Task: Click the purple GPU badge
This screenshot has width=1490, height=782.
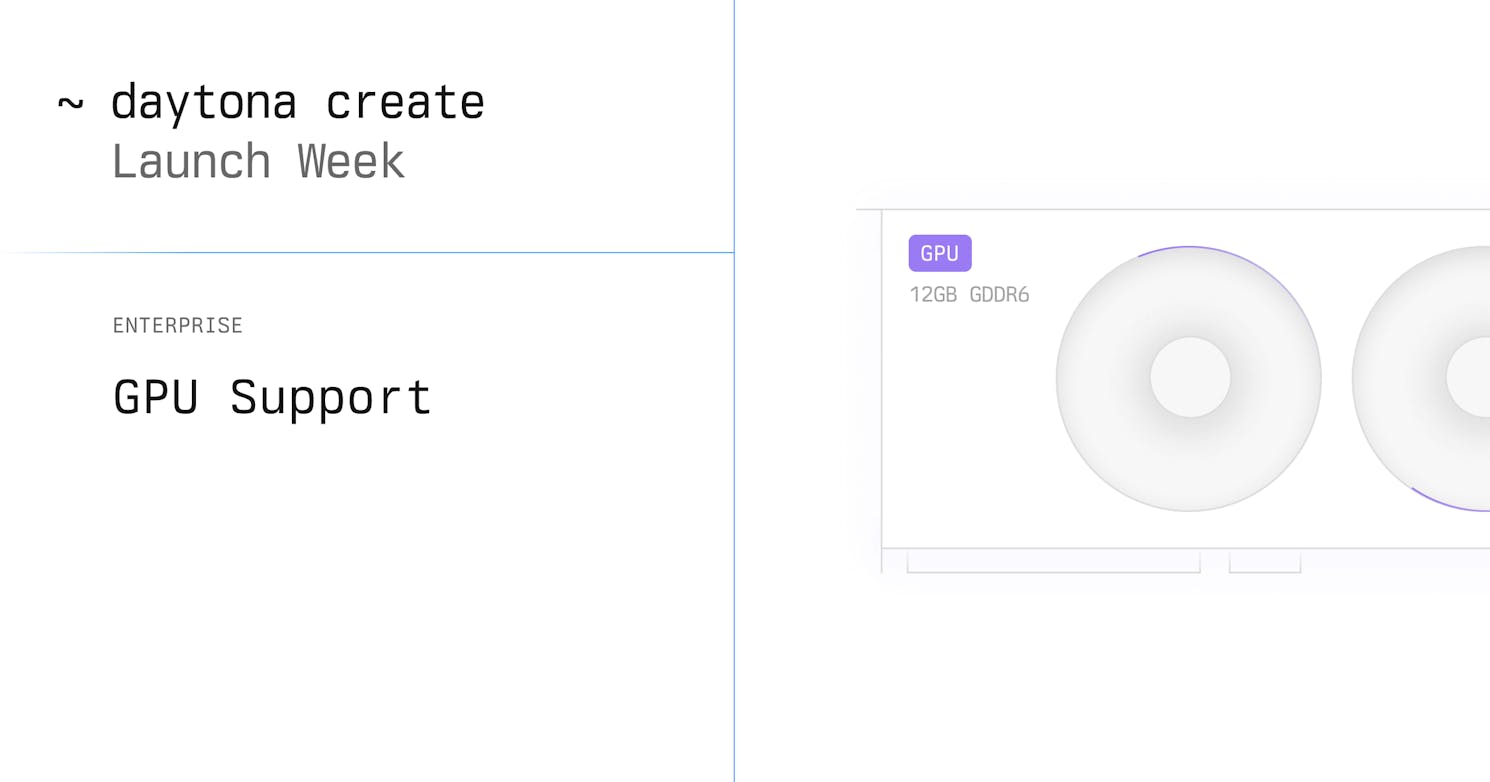Action: tap(939, 253)
